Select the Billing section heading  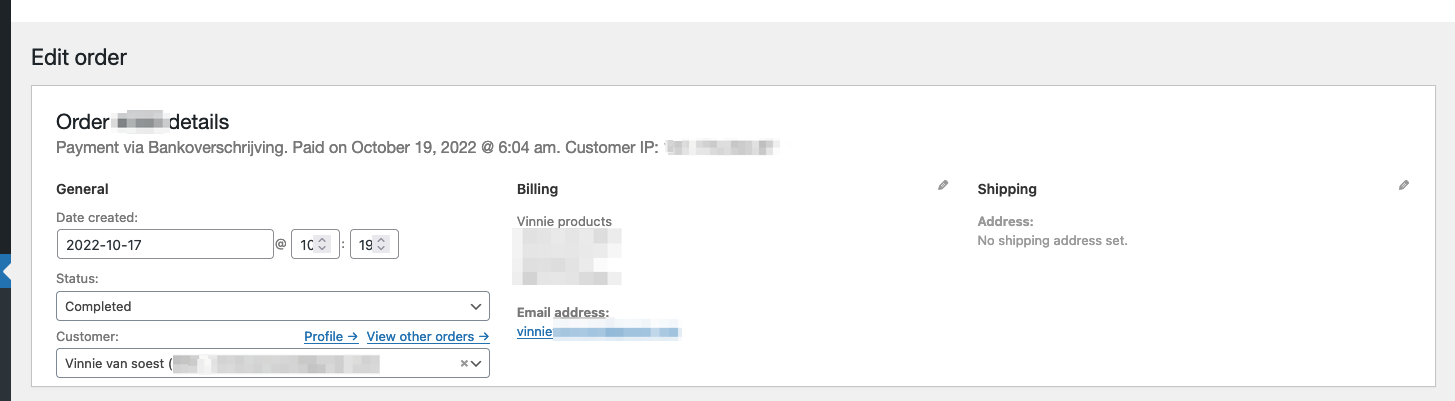537,189
